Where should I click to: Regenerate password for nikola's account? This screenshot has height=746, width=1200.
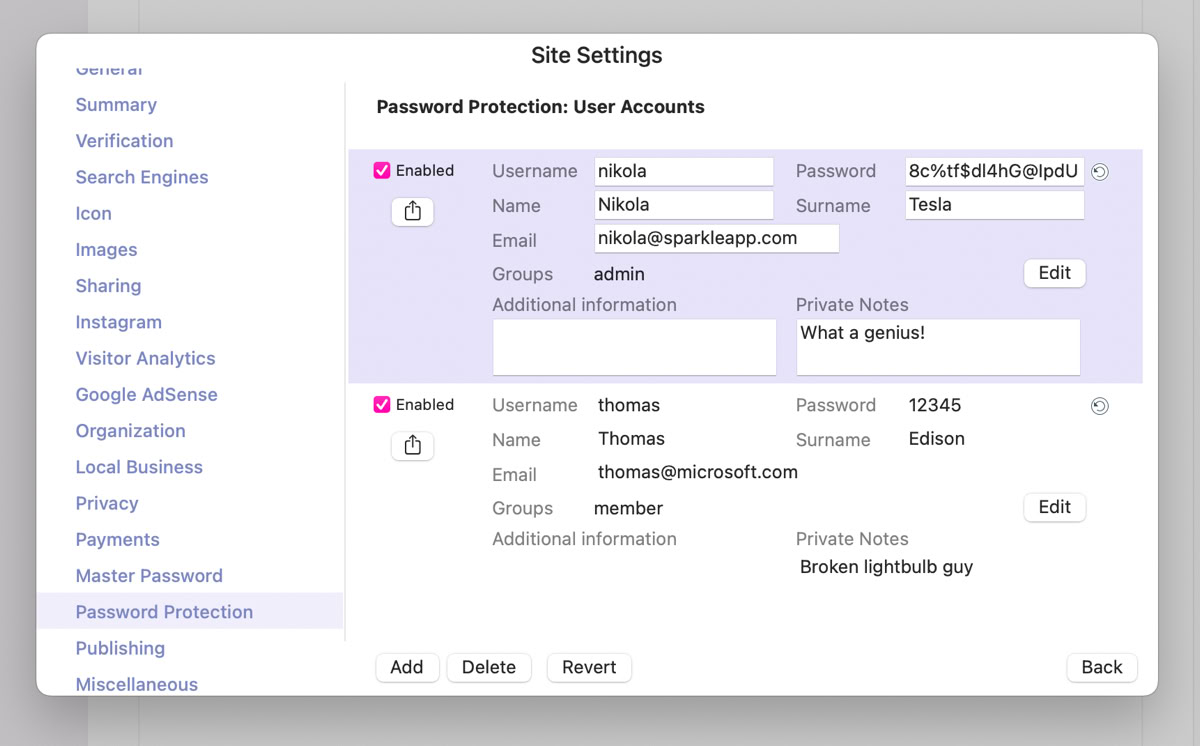(1099, 172)
